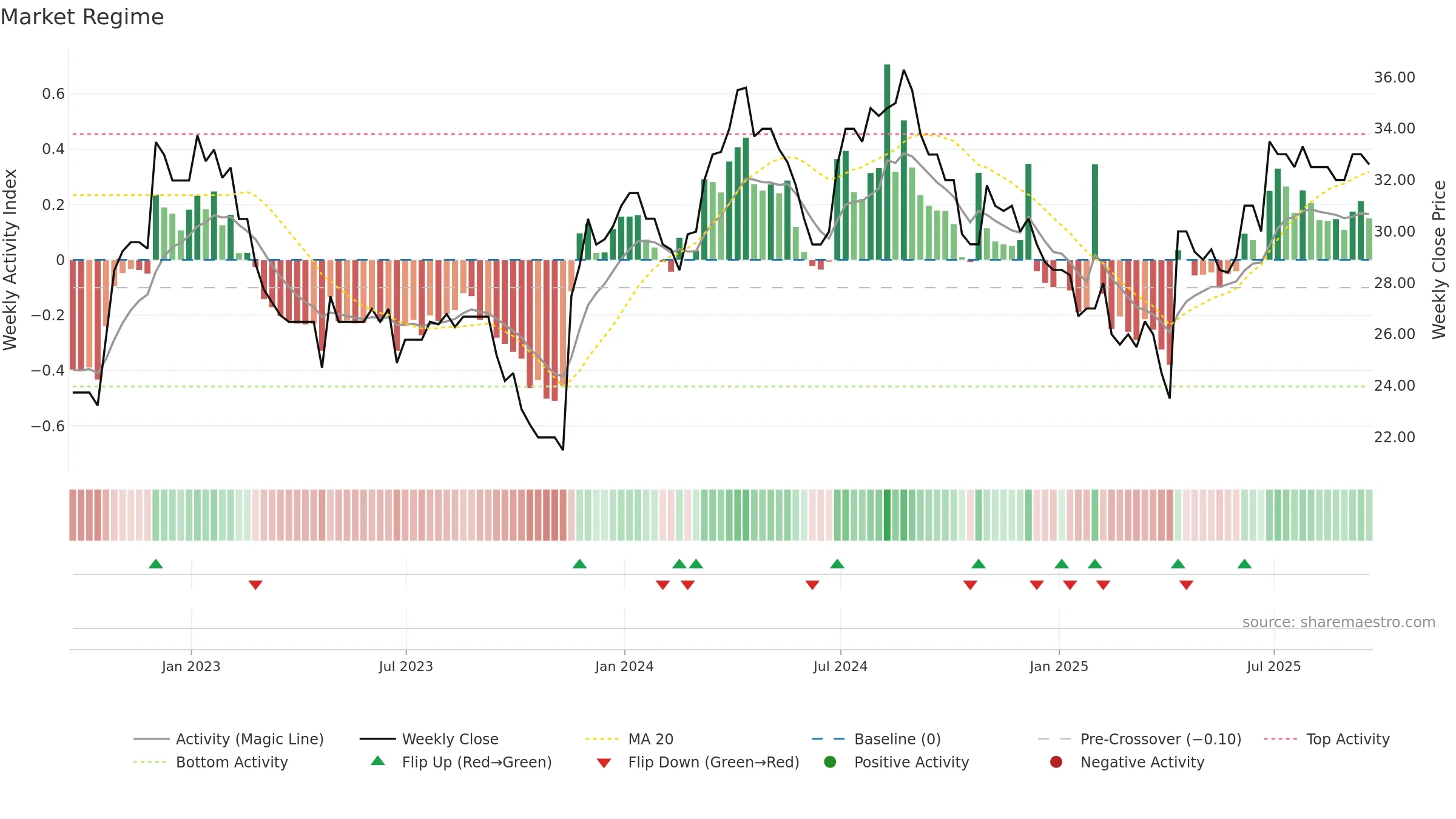Click the 30.00 price axis tick

coord(1394,232)
